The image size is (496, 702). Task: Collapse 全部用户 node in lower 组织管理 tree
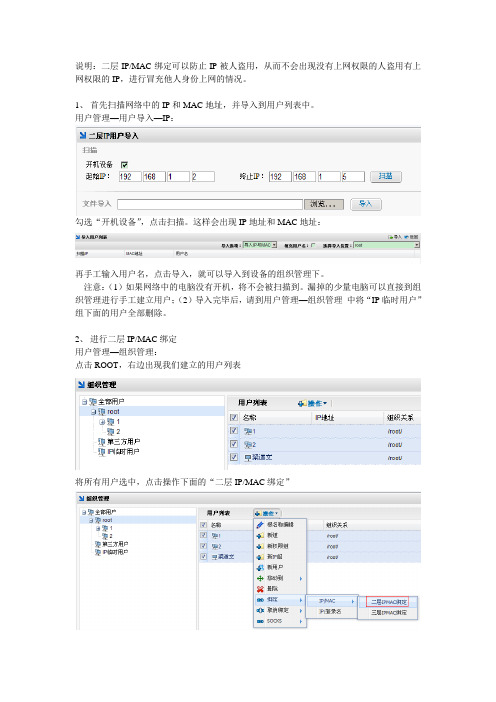click(x=84, y=512)
